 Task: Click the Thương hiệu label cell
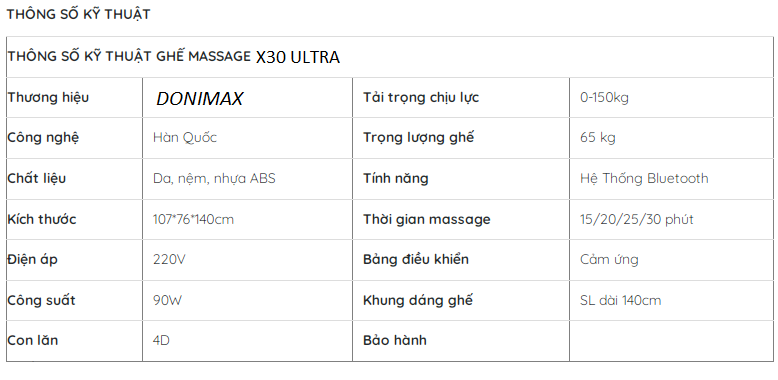click(x=74, y=97)
